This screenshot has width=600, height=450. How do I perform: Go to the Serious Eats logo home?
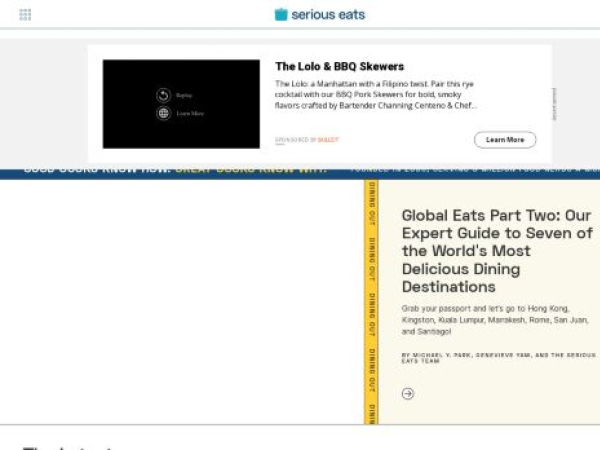(320, 15)
